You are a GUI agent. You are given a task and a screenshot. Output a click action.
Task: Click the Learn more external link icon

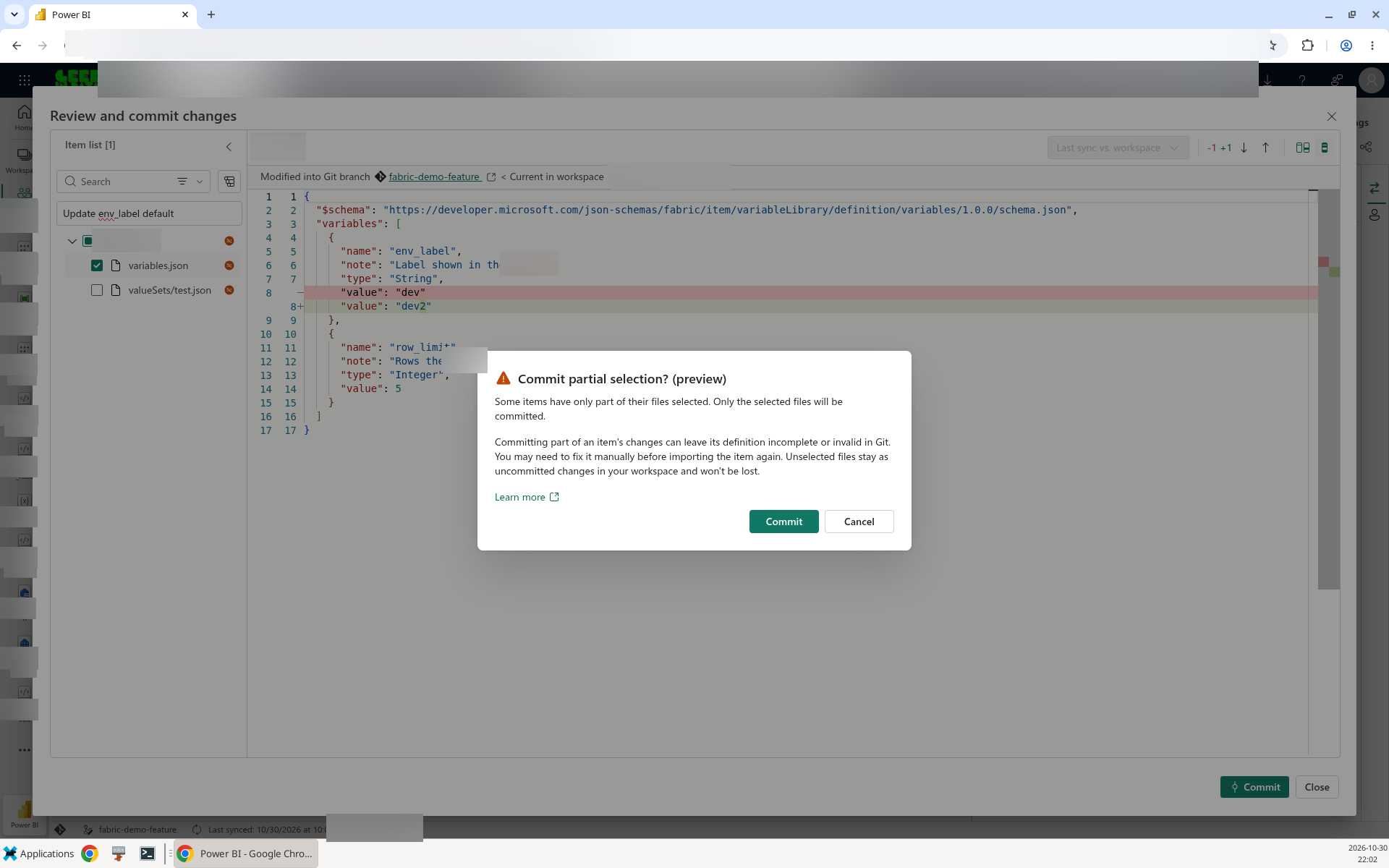point(554,497)
